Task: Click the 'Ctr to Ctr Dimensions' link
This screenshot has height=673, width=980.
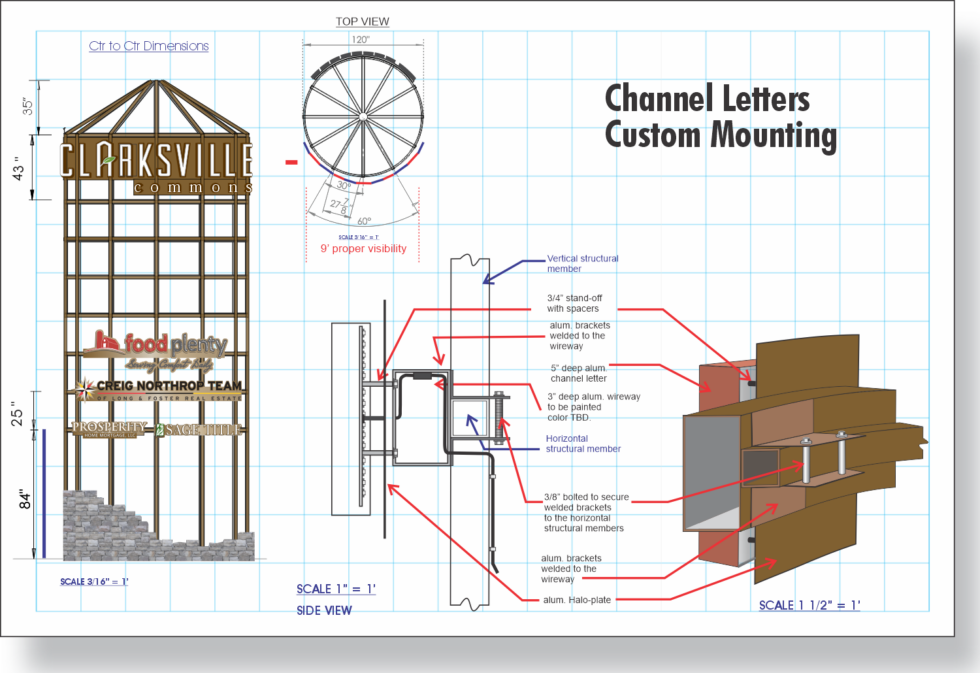Action: tap(149, 46)
